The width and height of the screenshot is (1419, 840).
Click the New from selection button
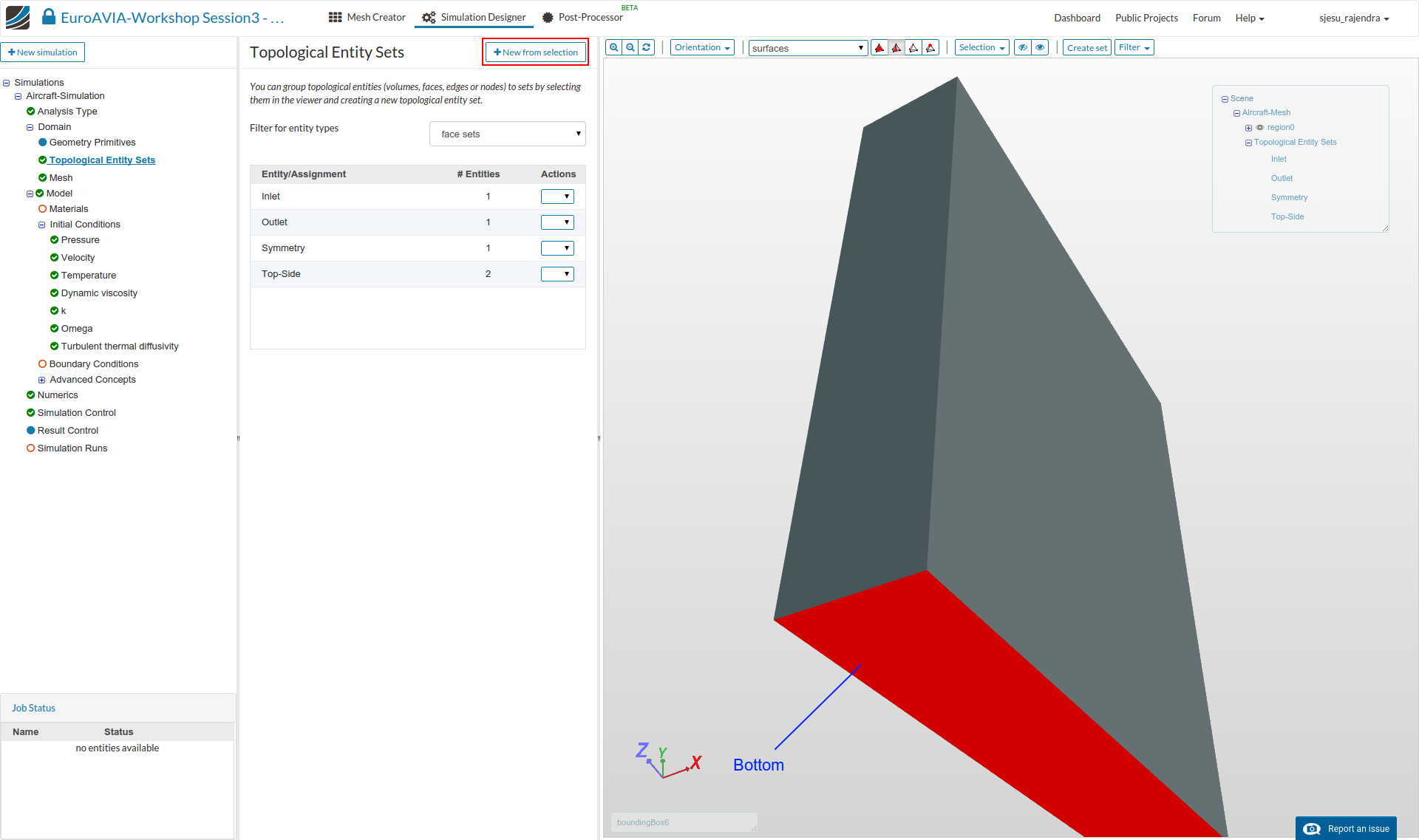(536, 52)
